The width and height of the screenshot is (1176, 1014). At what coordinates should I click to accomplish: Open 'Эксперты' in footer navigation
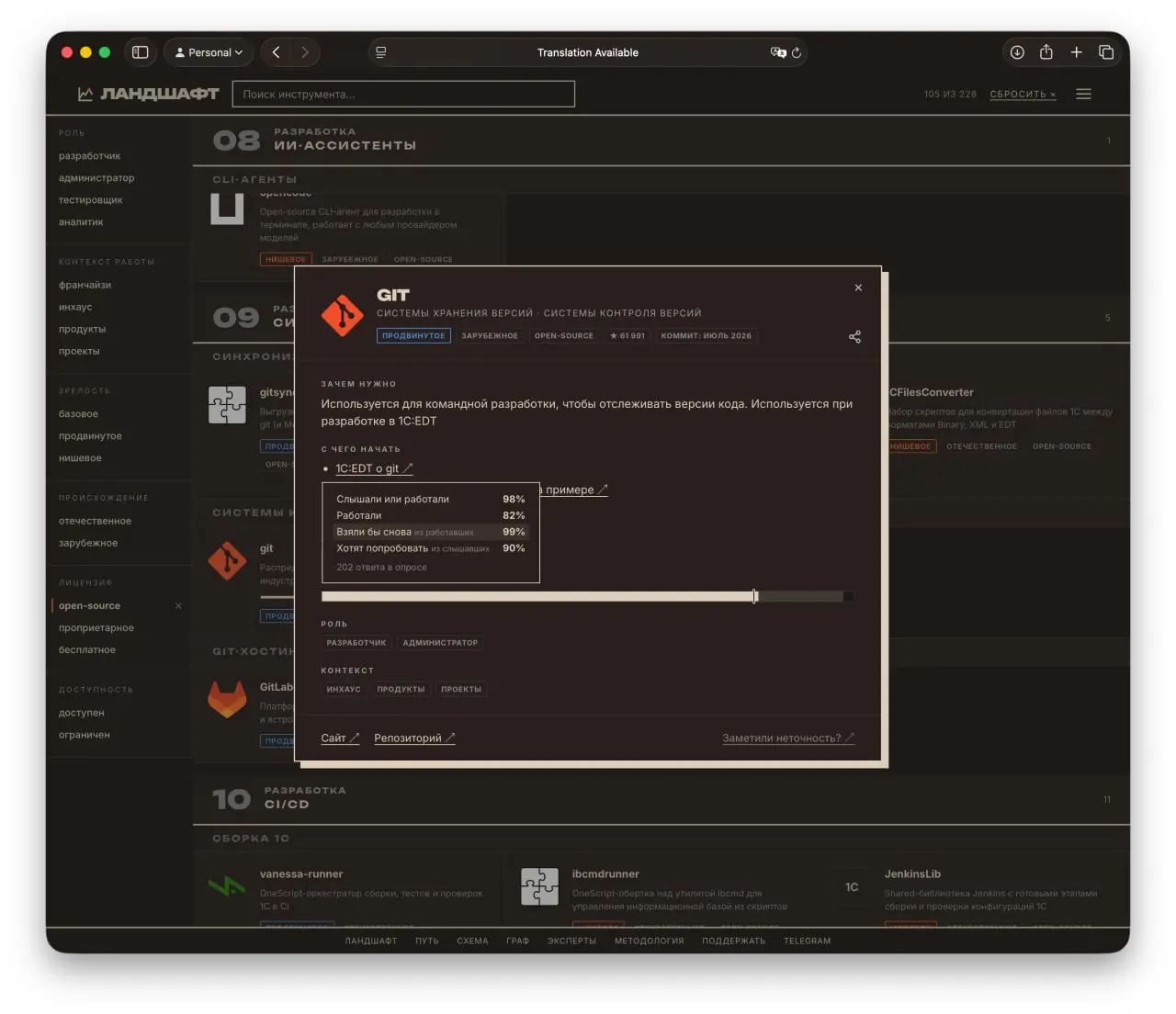(571, 941)
